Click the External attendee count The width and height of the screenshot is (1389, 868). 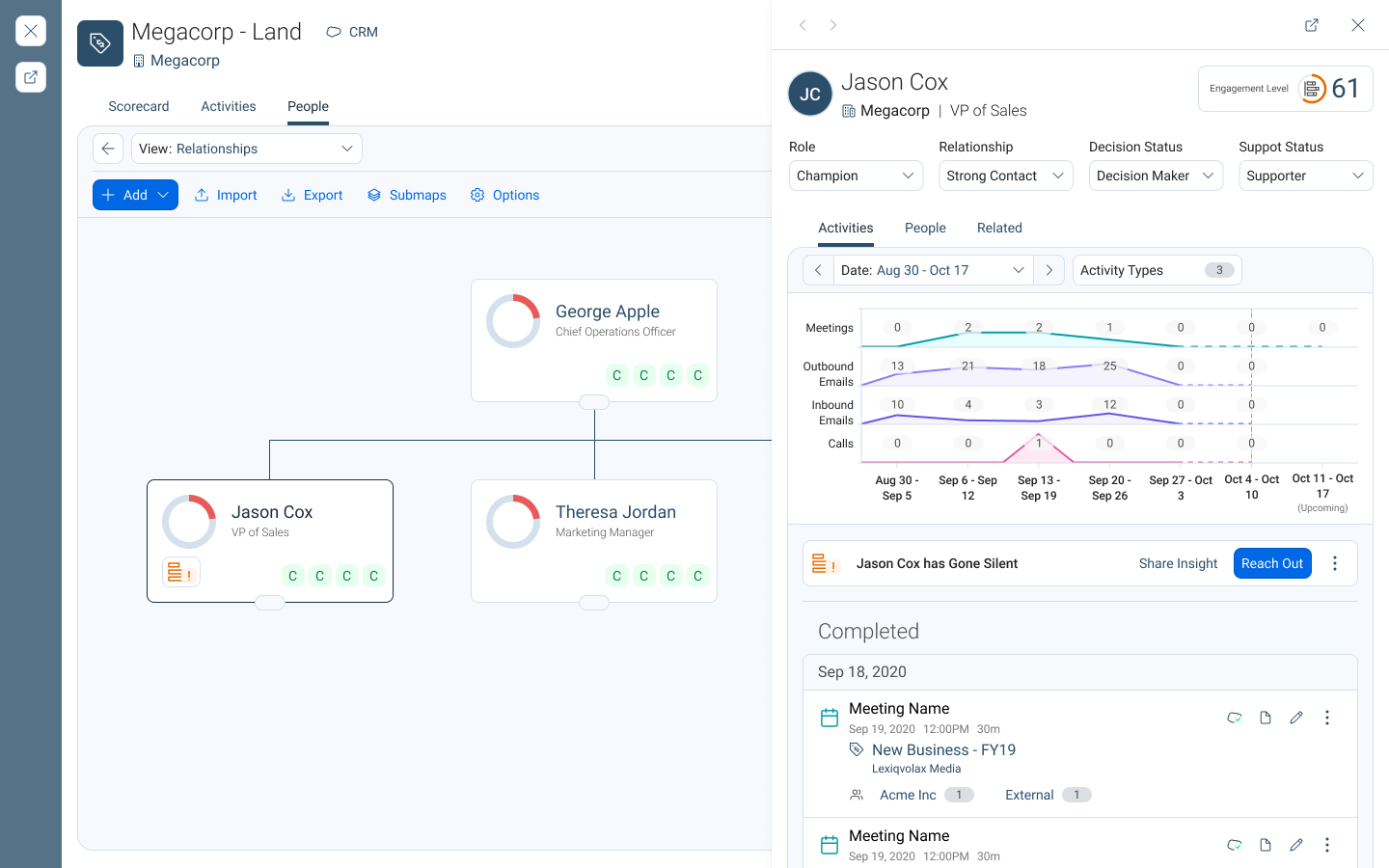[x=1076, y=795]
